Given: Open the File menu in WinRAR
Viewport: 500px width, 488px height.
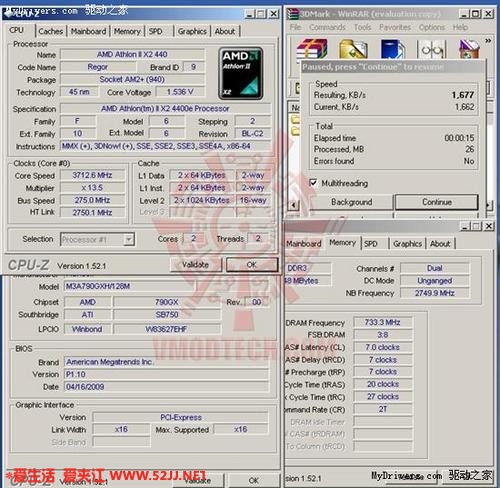Looking at the screenshot, I should 295,27.
